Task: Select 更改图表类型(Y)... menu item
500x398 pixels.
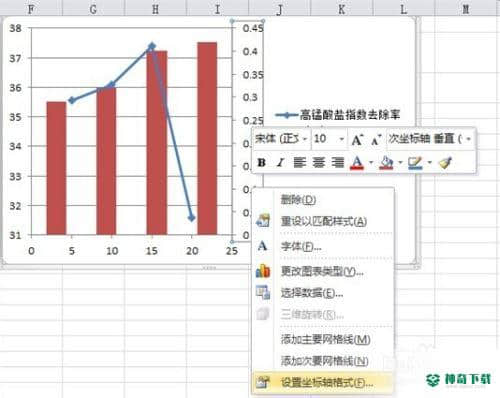Action: point(322,272)
